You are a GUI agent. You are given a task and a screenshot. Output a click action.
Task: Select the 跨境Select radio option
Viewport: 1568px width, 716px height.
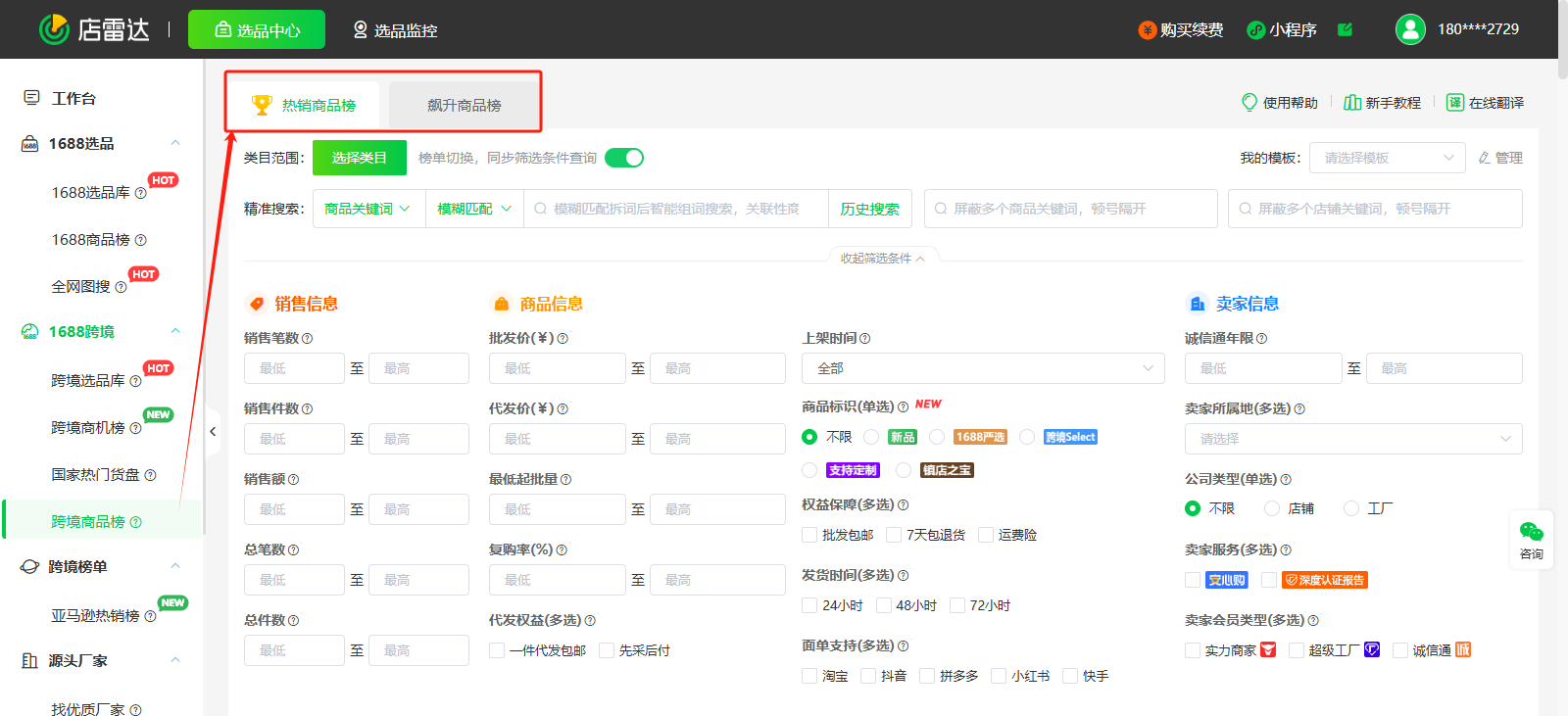[x=1027, y=437]
